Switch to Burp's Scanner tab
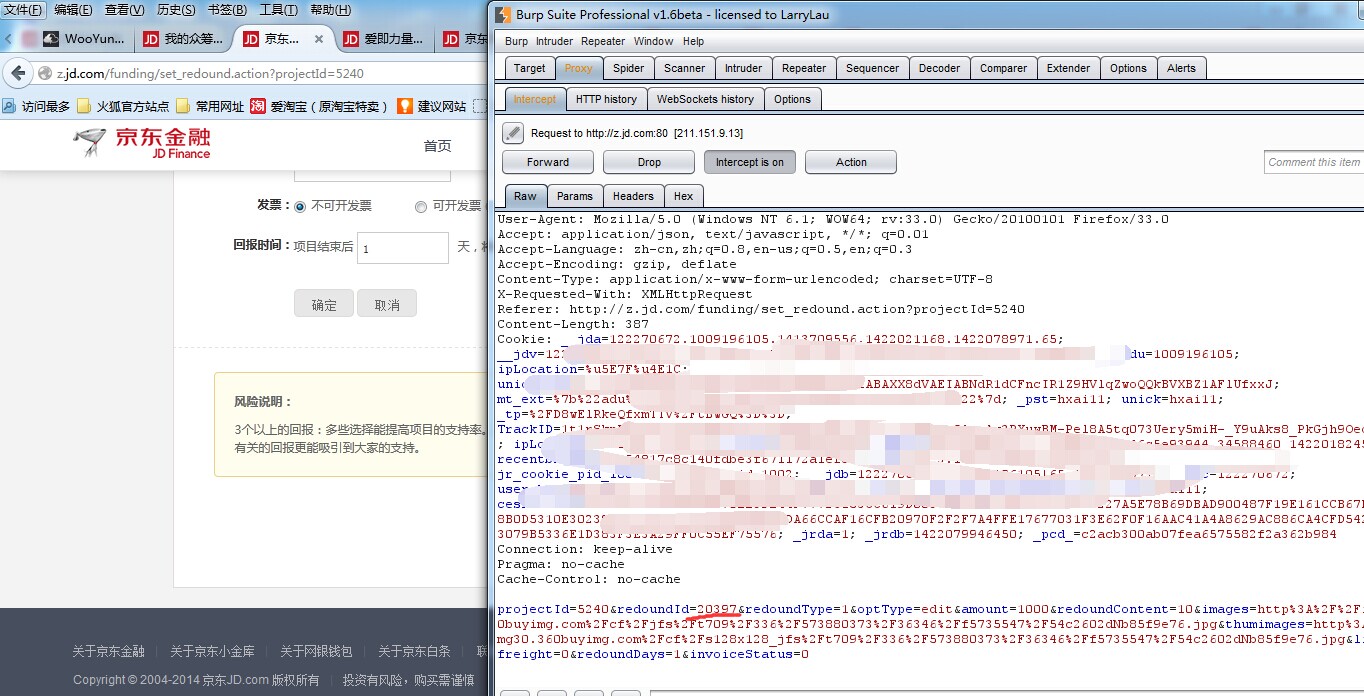This screenshot has width=1364, height=696. pyautogui.click(x=685, y=68)
